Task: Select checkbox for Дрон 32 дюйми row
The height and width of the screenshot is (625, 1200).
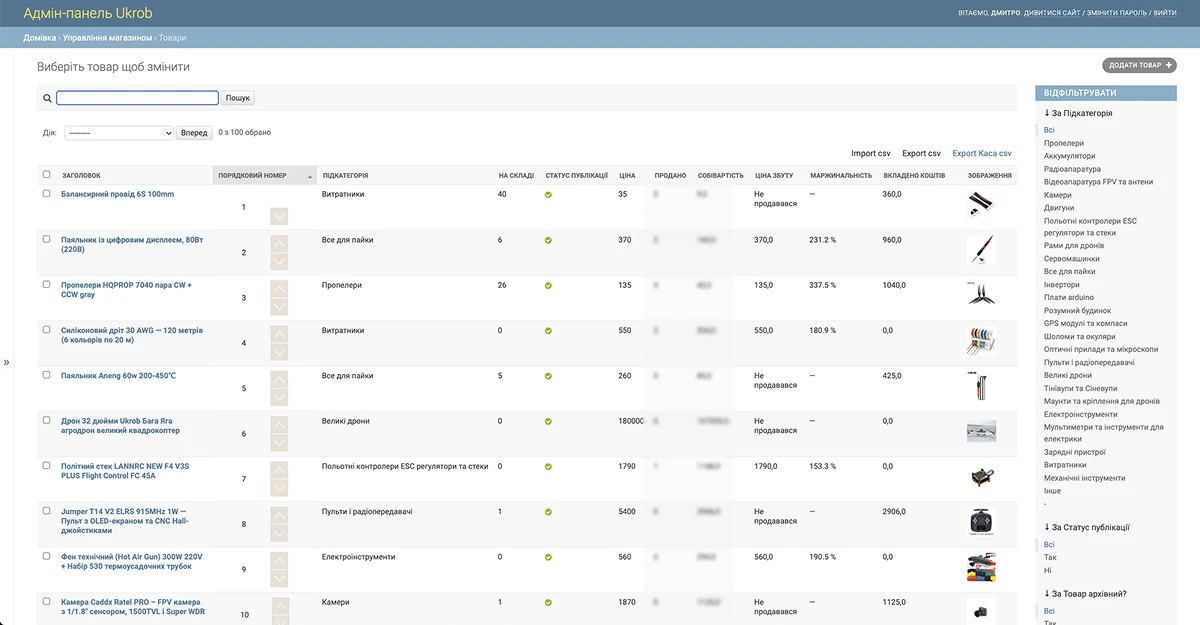Action: coord(46,420)
